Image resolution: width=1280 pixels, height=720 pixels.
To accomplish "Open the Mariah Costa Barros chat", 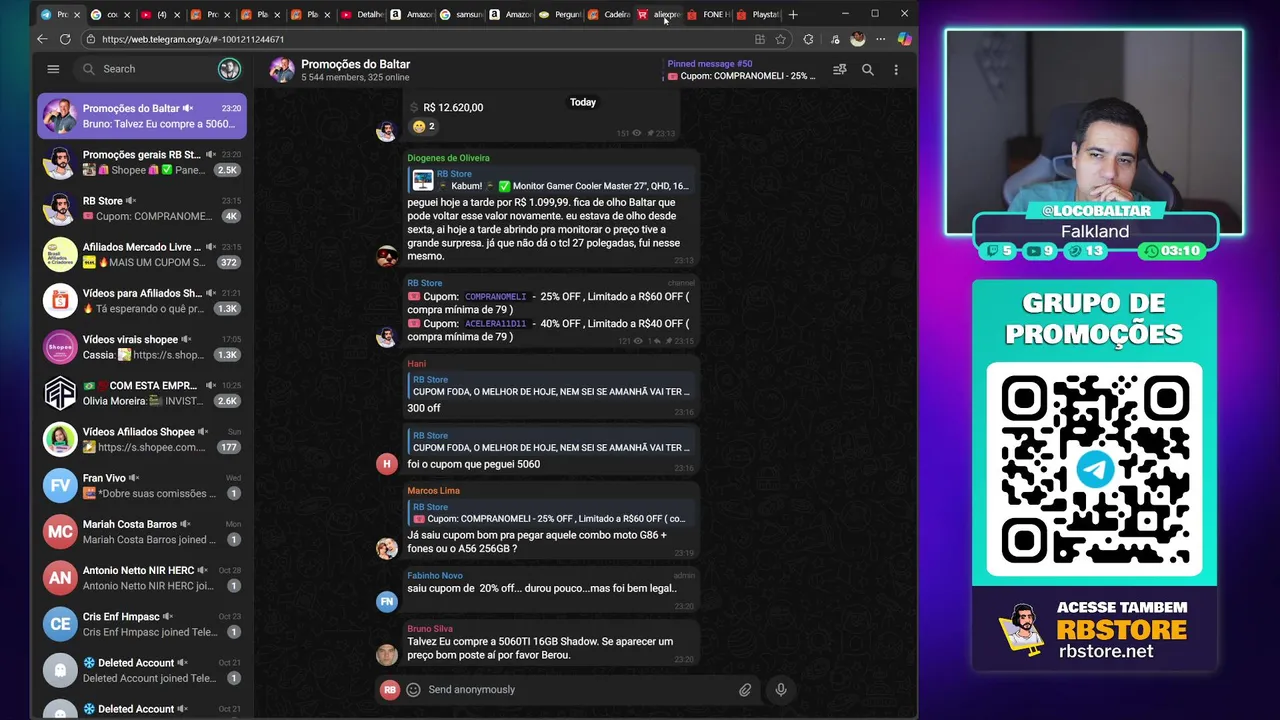I will (142, 531).
